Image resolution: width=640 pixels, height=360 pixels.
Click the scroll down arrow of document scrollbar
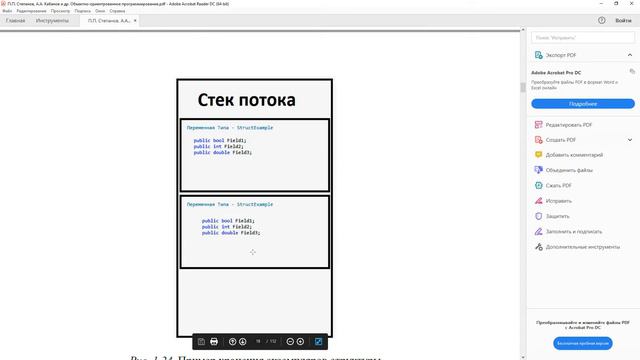tap(523, 357)
